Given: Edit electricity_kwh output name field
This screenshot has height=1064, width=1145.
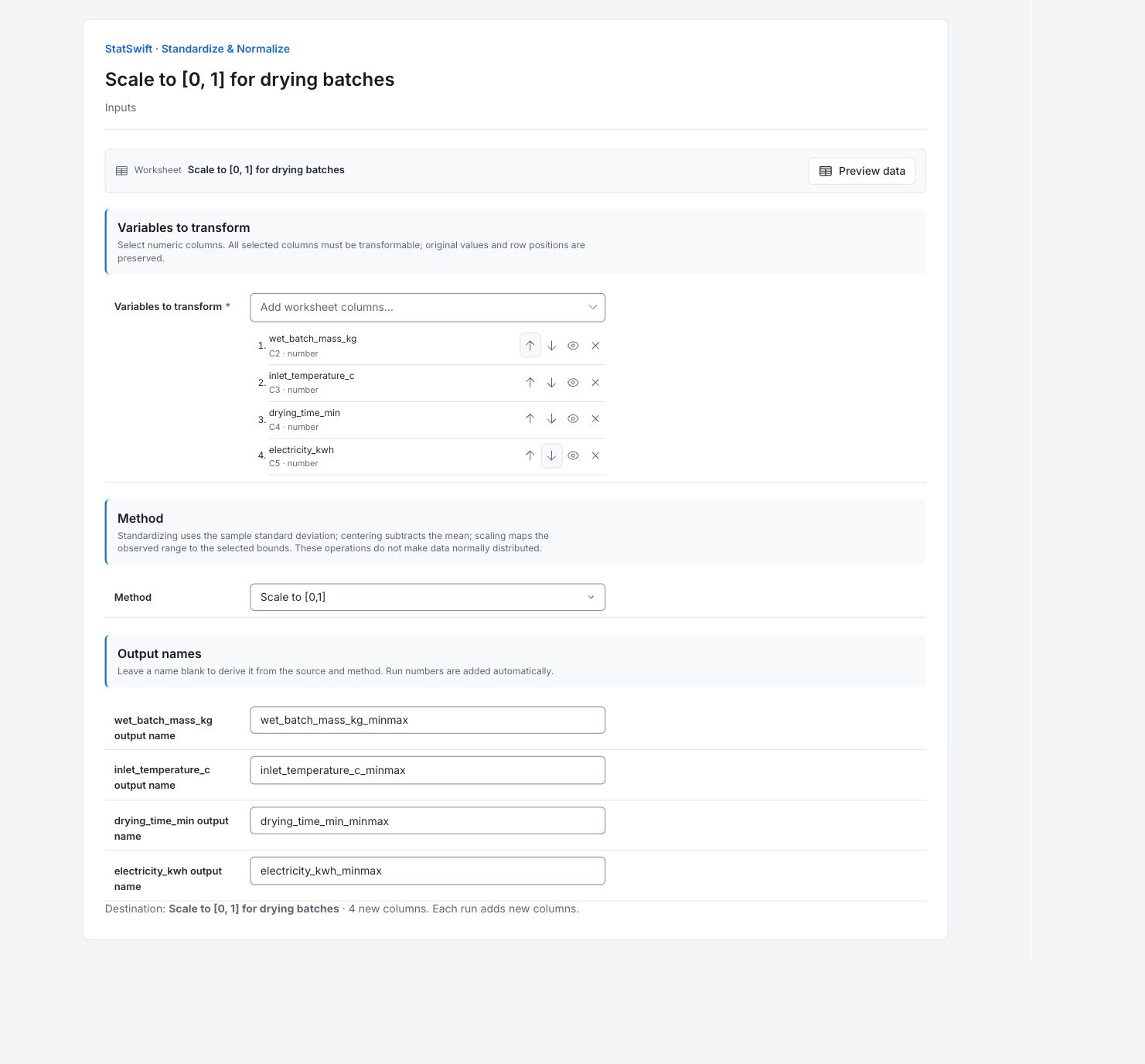Looking at the screenshot, I should 428,871.
